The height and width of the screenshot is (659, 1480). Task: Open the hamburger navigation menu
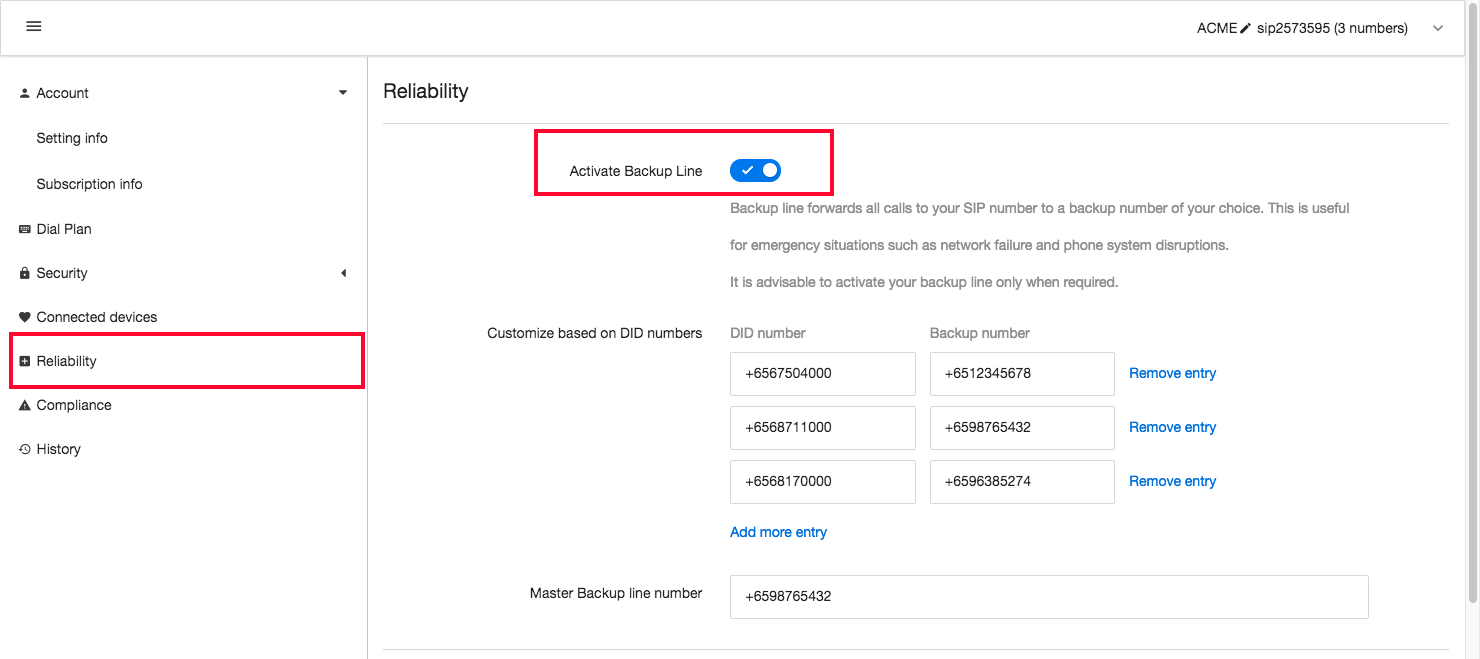34,27
